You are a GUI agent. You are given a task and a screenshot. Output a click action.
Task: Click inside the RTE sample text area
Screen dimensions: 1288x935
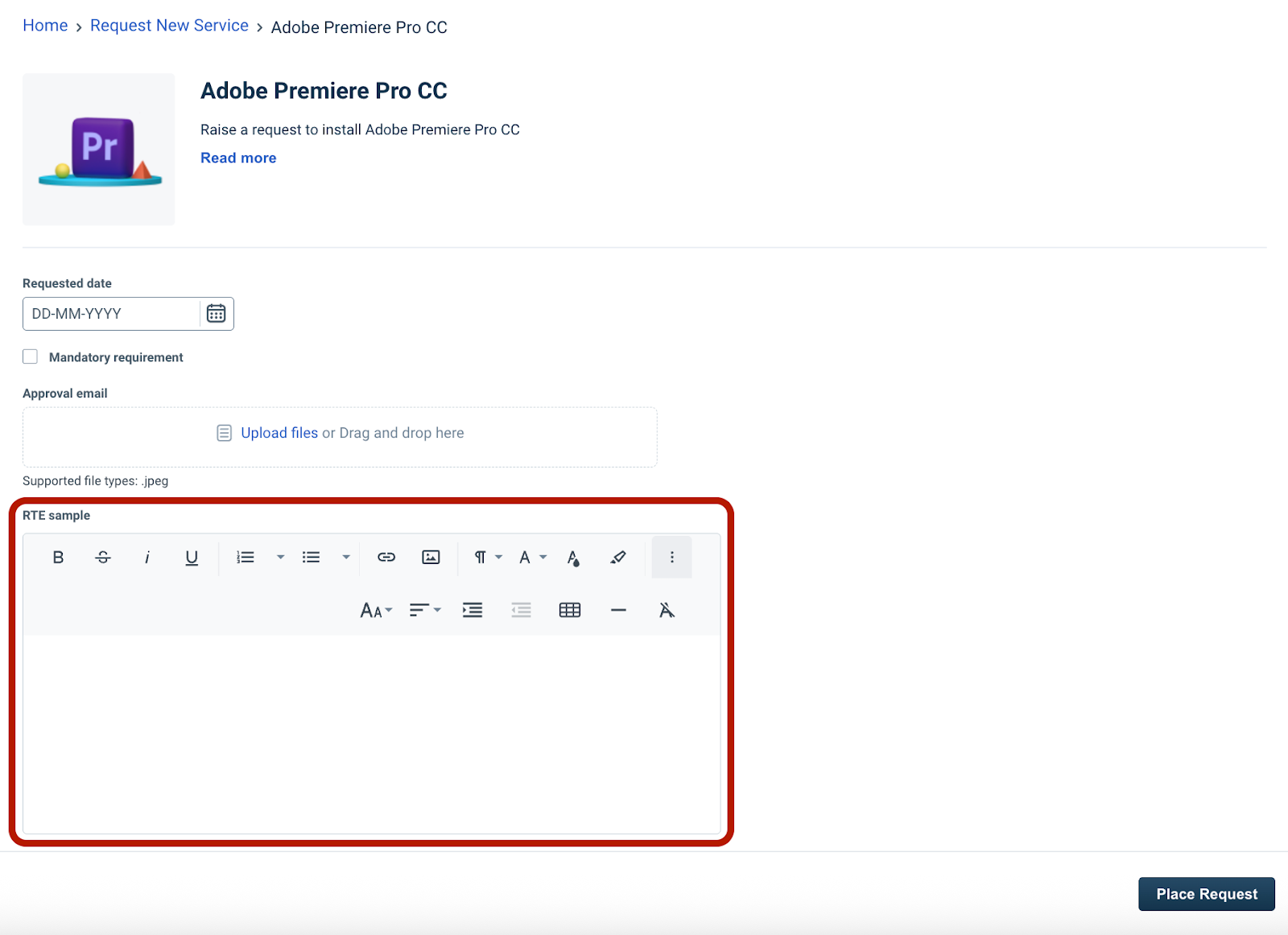pyautogui.click(x=372, y=734)
